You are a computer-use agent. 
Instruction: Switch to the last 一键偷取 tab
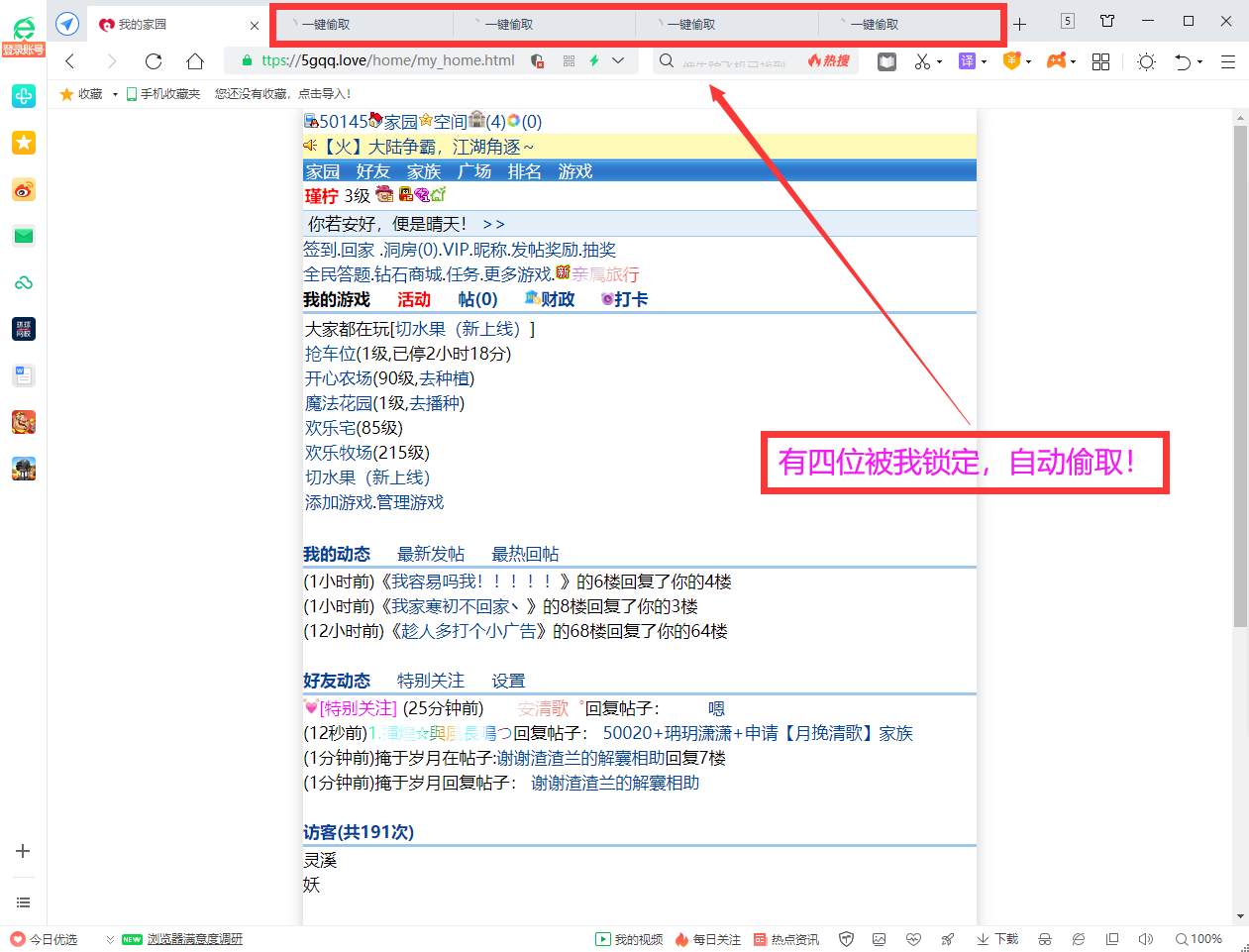tap(909, 25)
